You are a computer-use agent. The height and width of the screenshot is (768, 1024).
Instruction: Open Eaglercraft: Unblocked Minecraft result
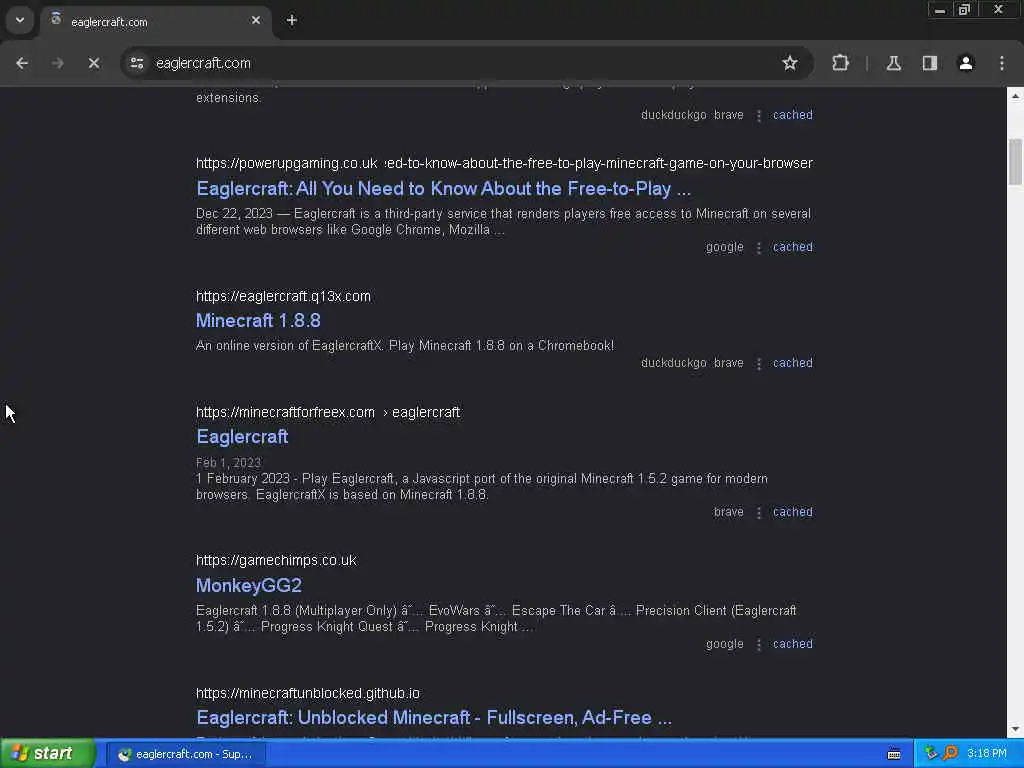(x=434, y=718)
